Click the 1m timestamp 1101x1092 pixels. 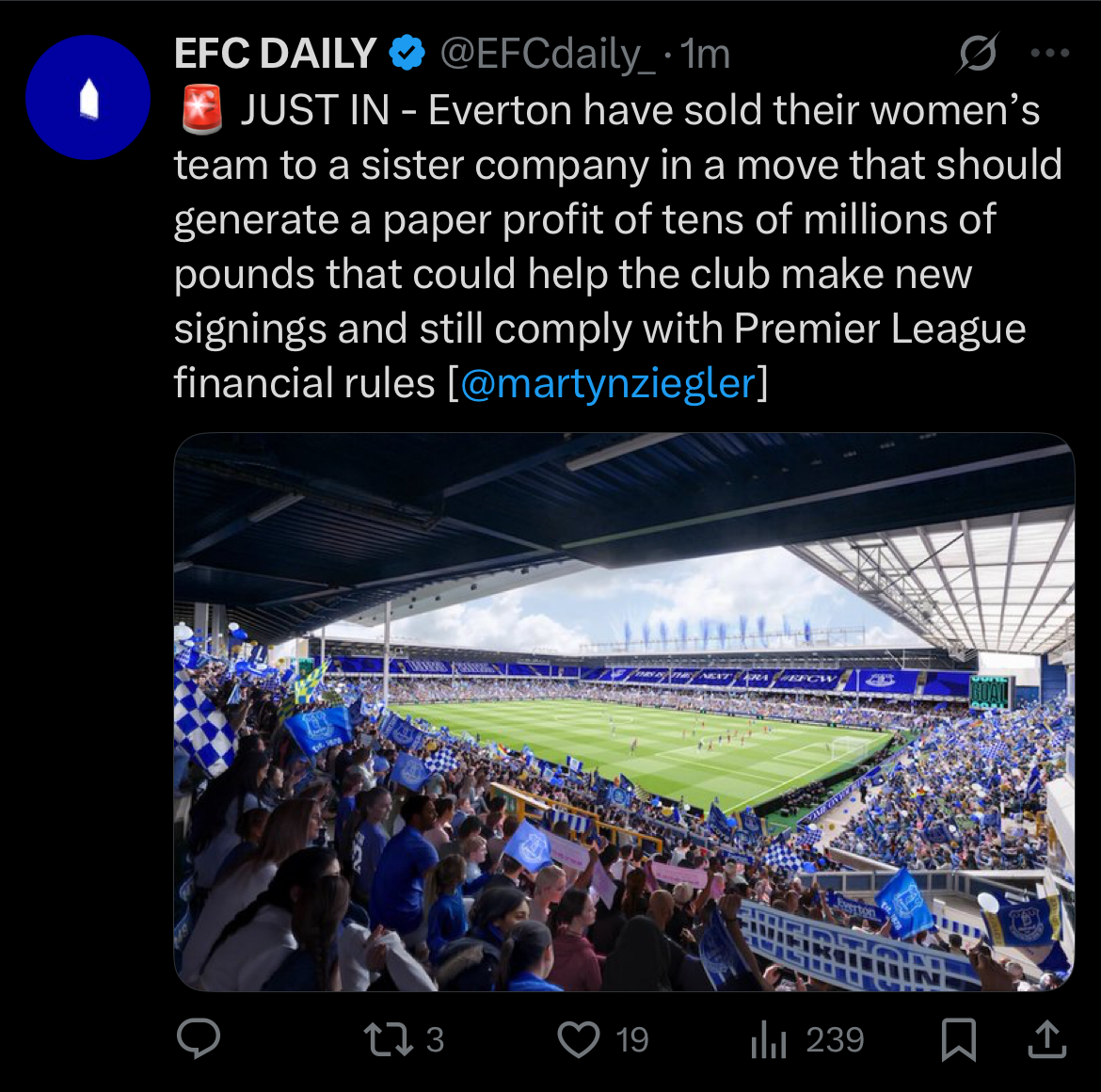click(706, 54)
